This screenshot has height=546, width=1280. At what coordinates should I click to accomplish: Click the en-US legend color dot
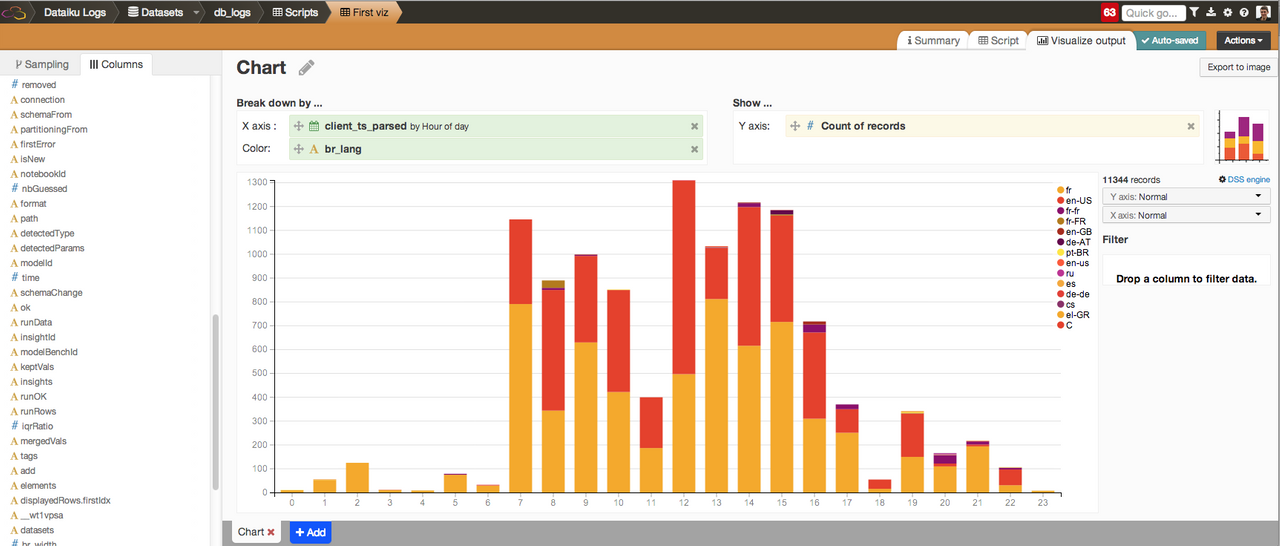pyautogui.click(x=1060, y=201)
